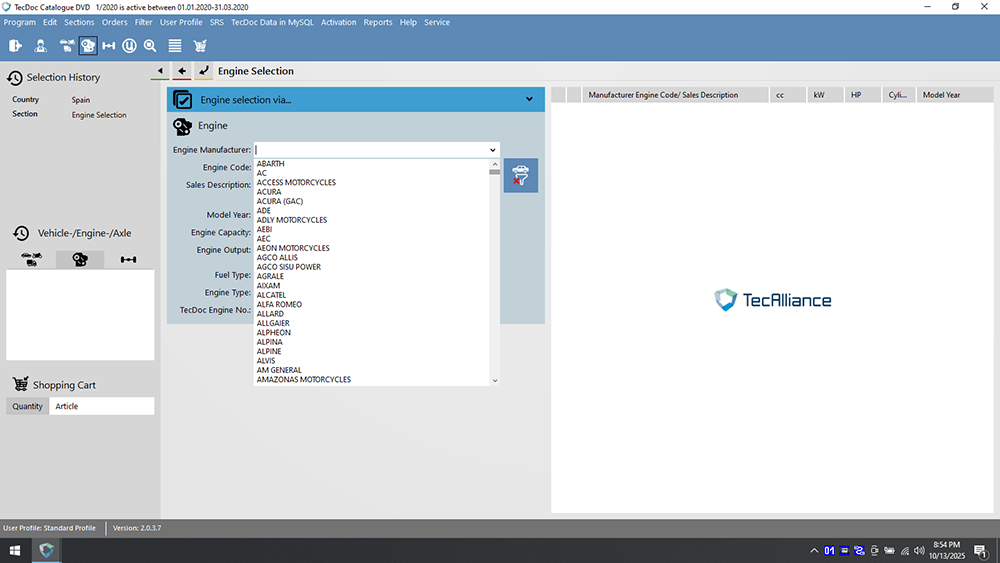This screenshot has height=563, width=1000.
Task: Click the magnifier search icon in toolbar
Action: pos(150,45)
